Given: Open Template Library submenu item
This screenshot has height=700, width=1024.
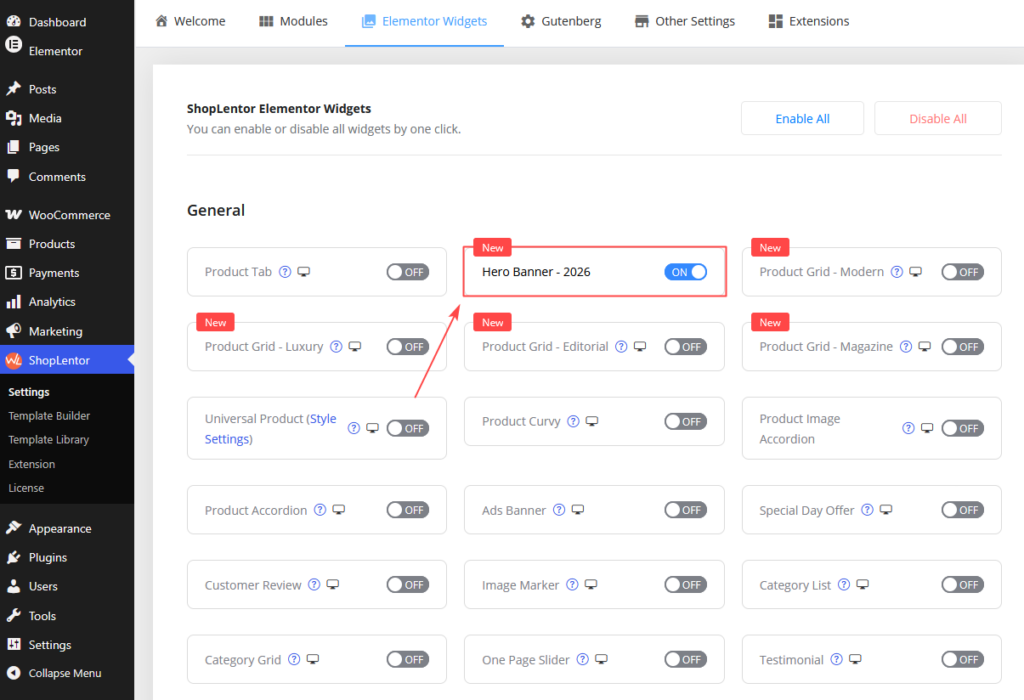Looking at the screenshot, I should 48,439.
